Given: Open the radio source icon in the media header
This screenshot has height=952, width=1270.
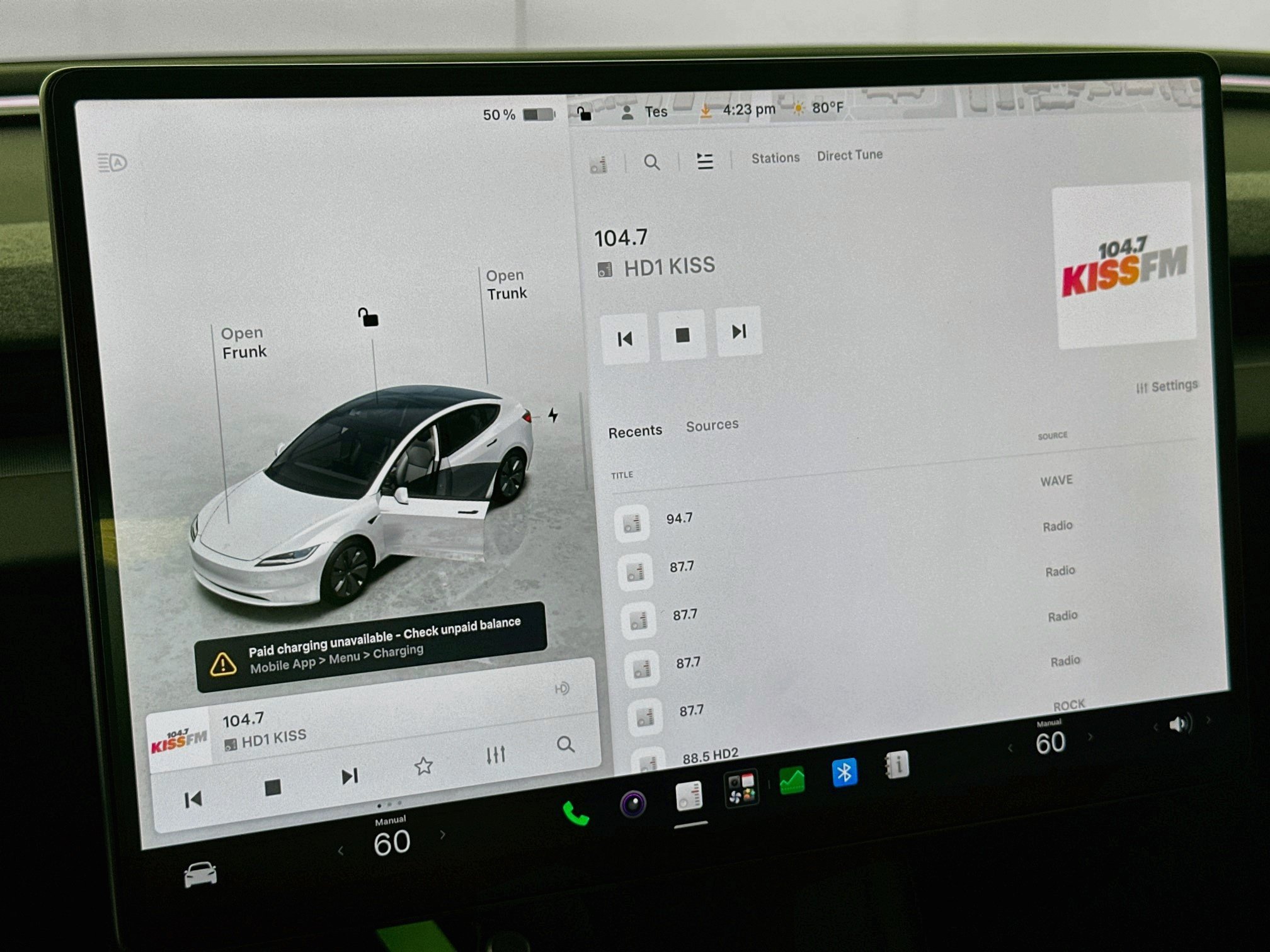Looking at the screenshot, I should pyautogui.click(x=598, y=165).
